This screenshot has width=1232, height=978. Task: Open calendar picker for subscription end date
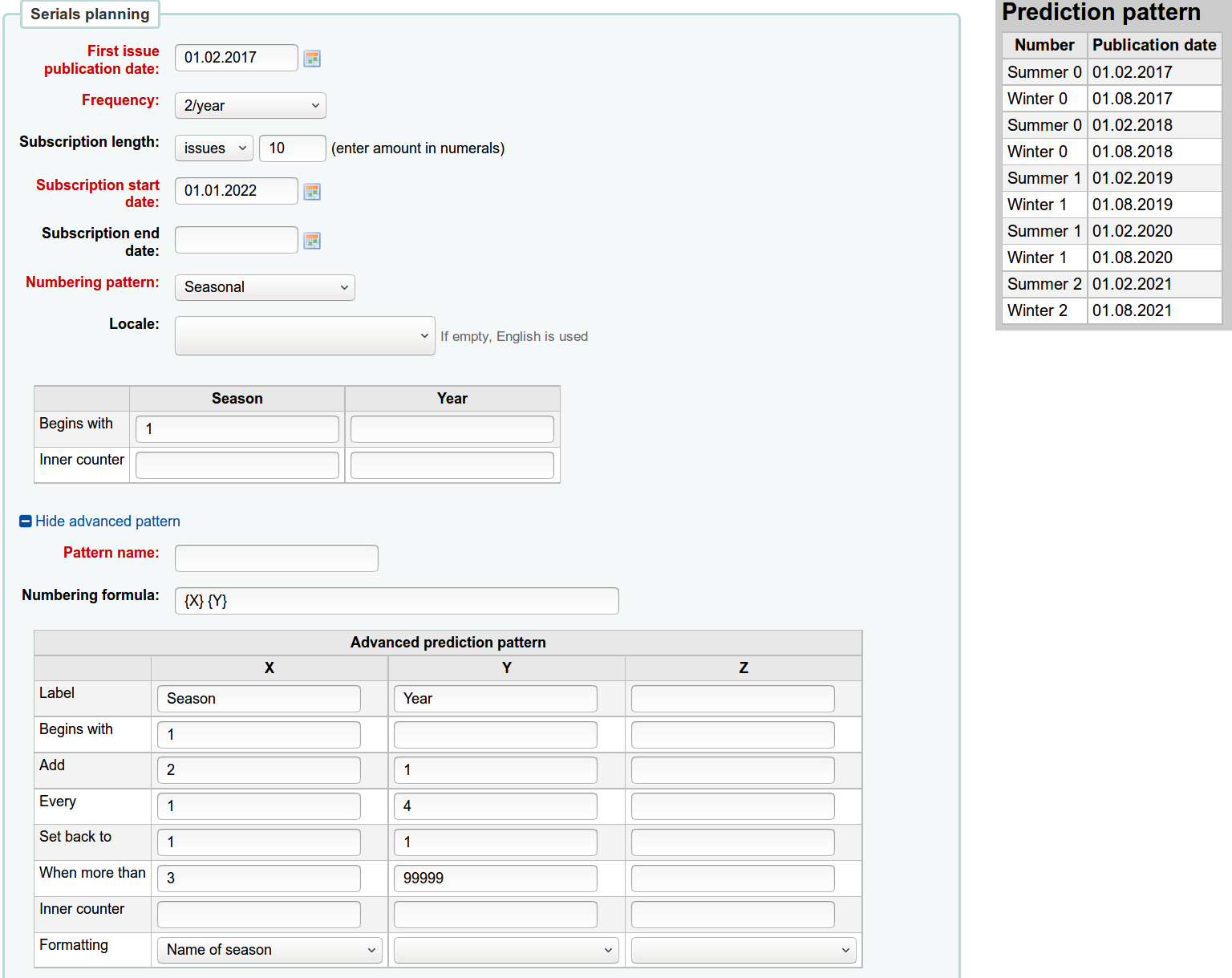[x=312, y=241]
